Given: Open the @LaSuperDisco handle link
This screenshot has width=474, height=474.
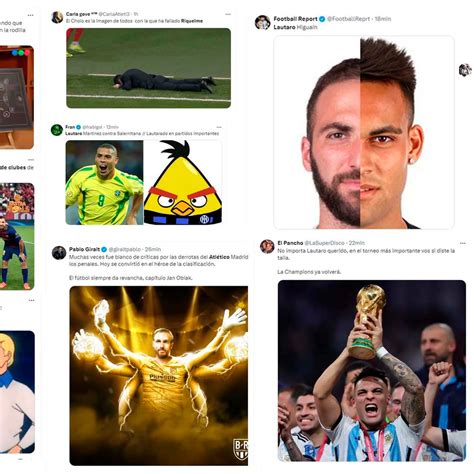Looking at the screenshot, I should [323, 243].
